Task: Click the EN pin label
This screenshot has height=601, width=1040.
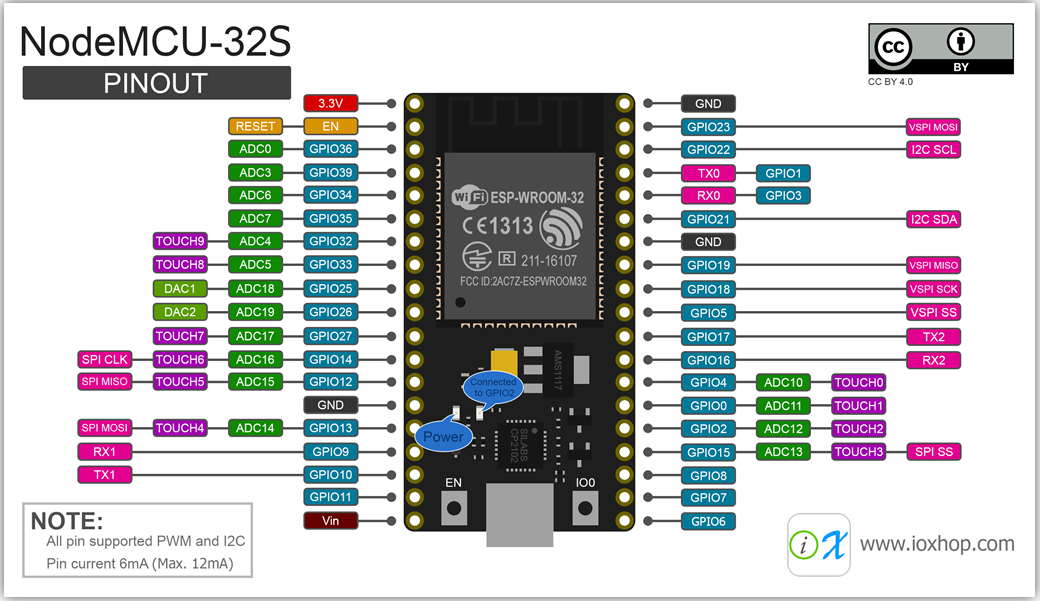Action: pos(330,126)
